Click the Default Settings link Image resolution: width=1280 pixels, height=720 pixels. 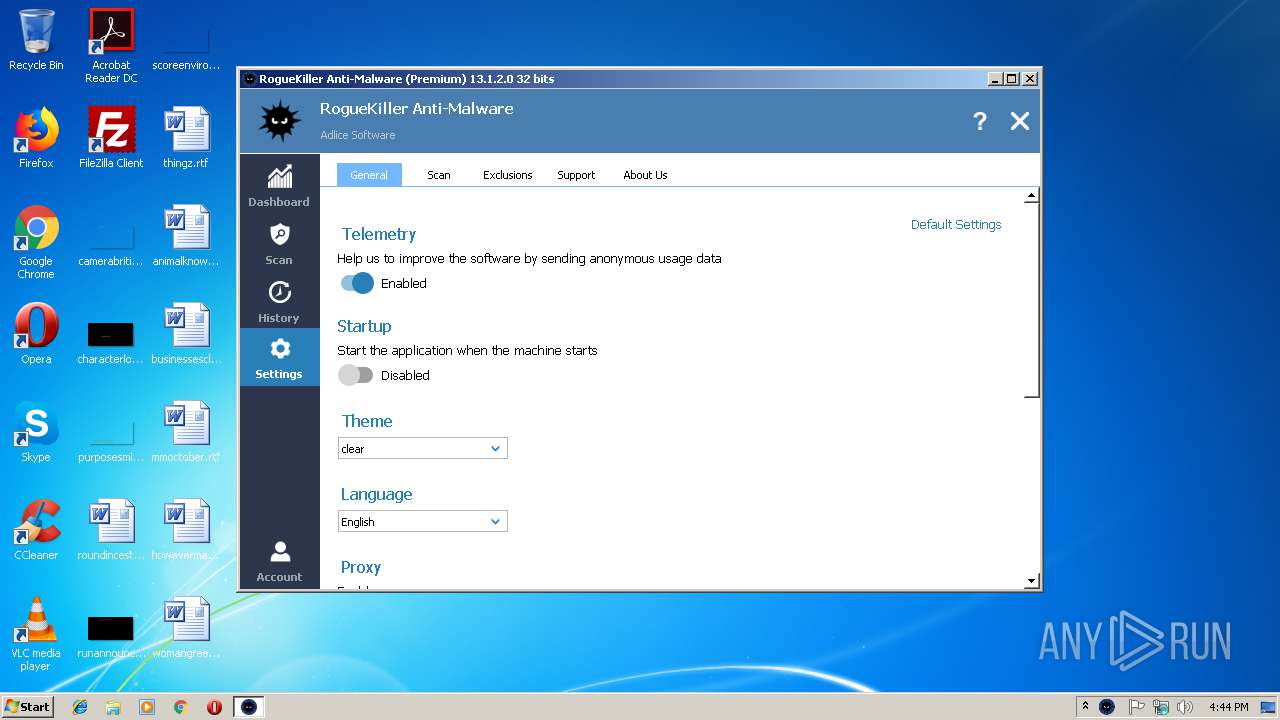(x=956, y=224)
